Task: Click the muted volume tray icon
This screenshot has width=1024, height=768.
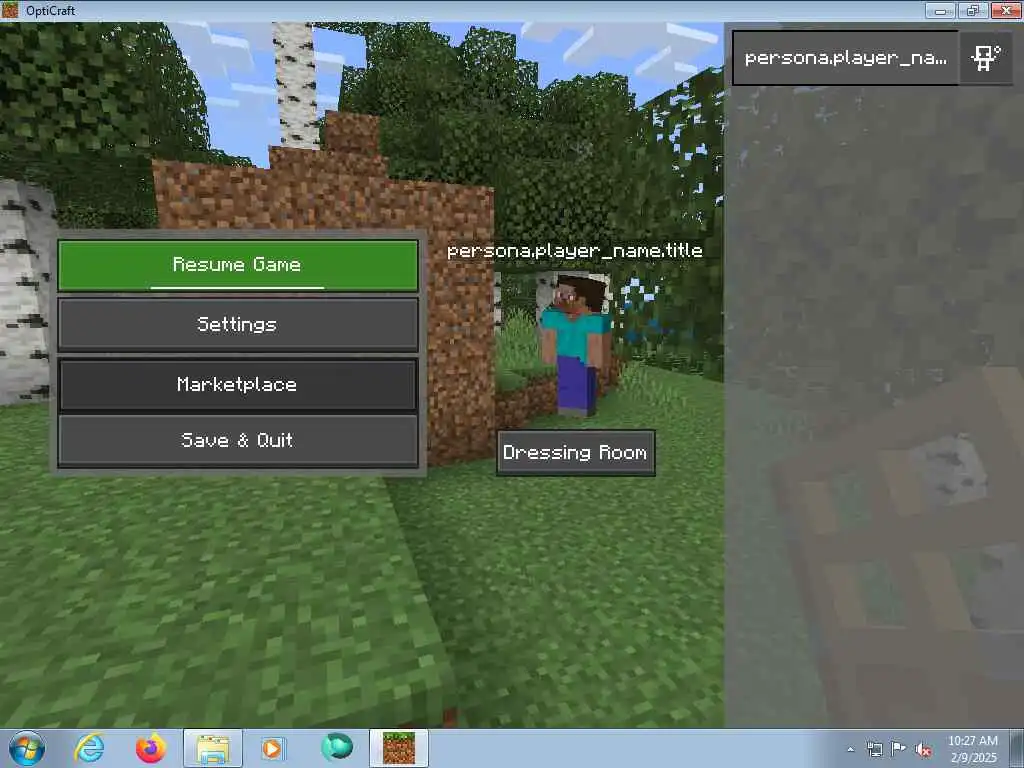Action: tap(923, 750)
